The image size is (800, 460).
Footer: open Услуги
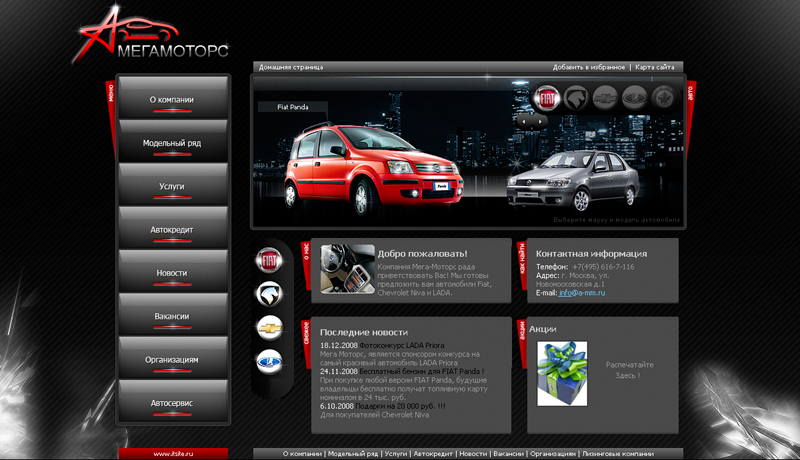click(396, 453)
